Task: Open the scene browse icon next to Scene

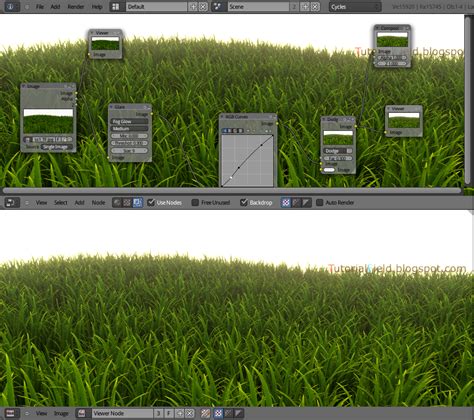Action: (x=218, y=7)
